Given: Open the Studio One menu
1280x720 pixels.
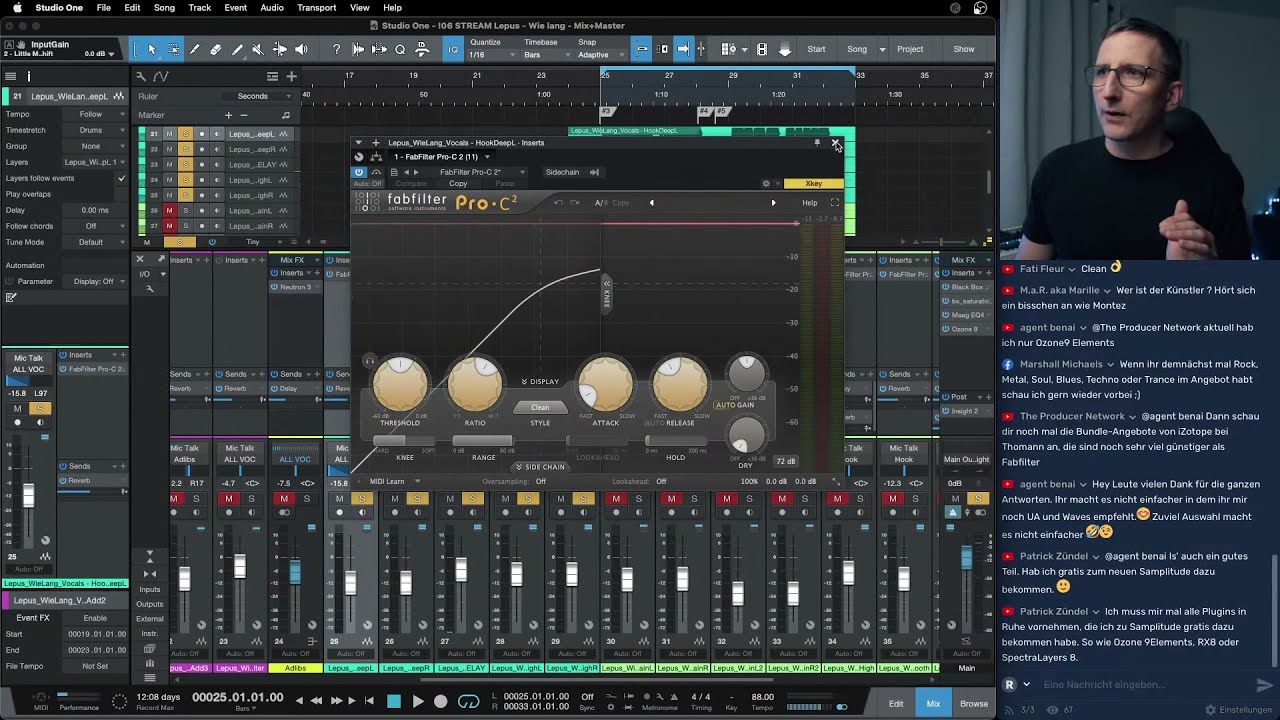Looking at the screenshot, I should [59, 8].
